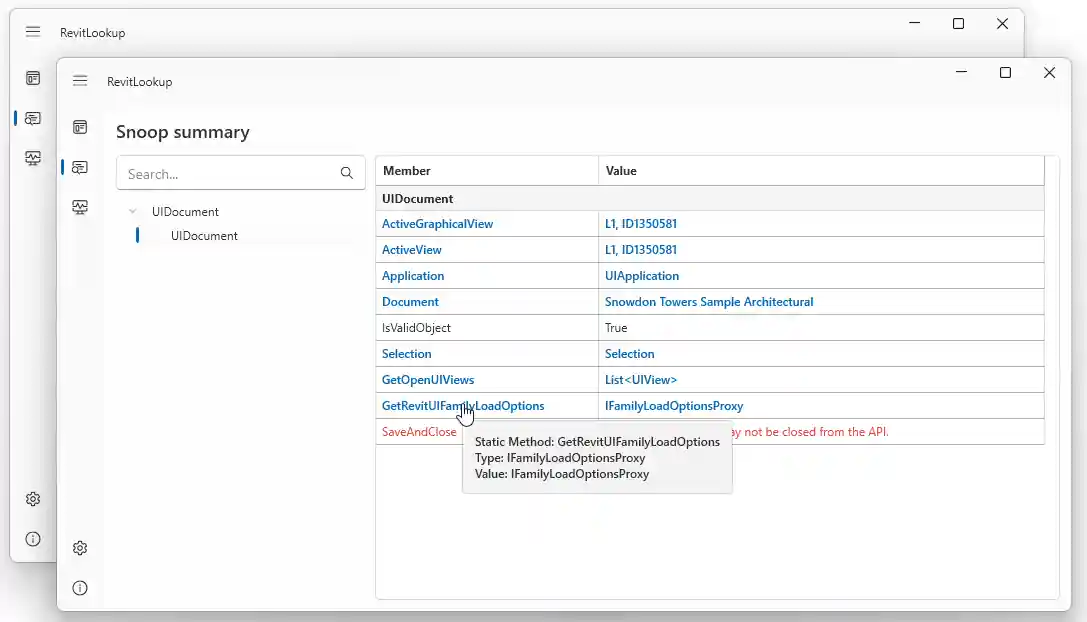
Task: Click the search magnifier icon
Action: [x=347, y=173]
